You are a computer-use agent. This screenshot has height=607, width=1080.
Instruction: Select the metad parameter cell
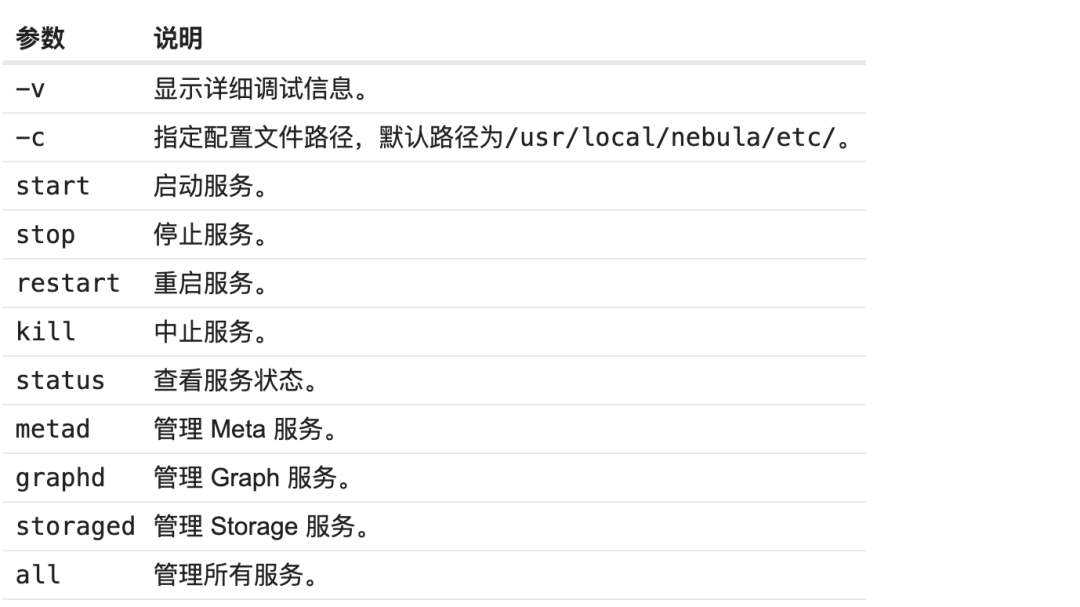tap(53, 429)
